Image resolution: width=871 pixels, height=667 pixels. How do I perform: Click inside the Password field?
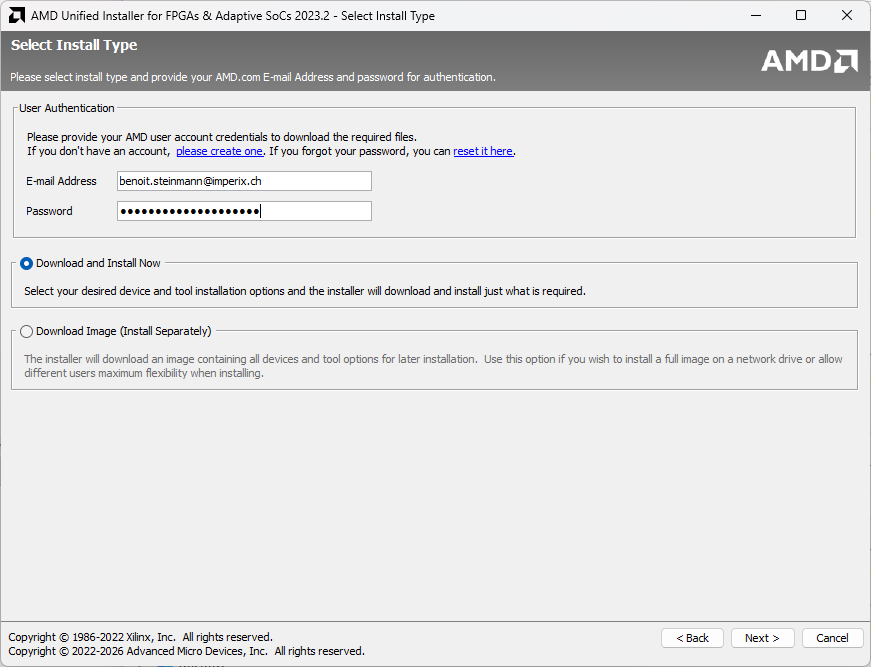coord(244,211)
